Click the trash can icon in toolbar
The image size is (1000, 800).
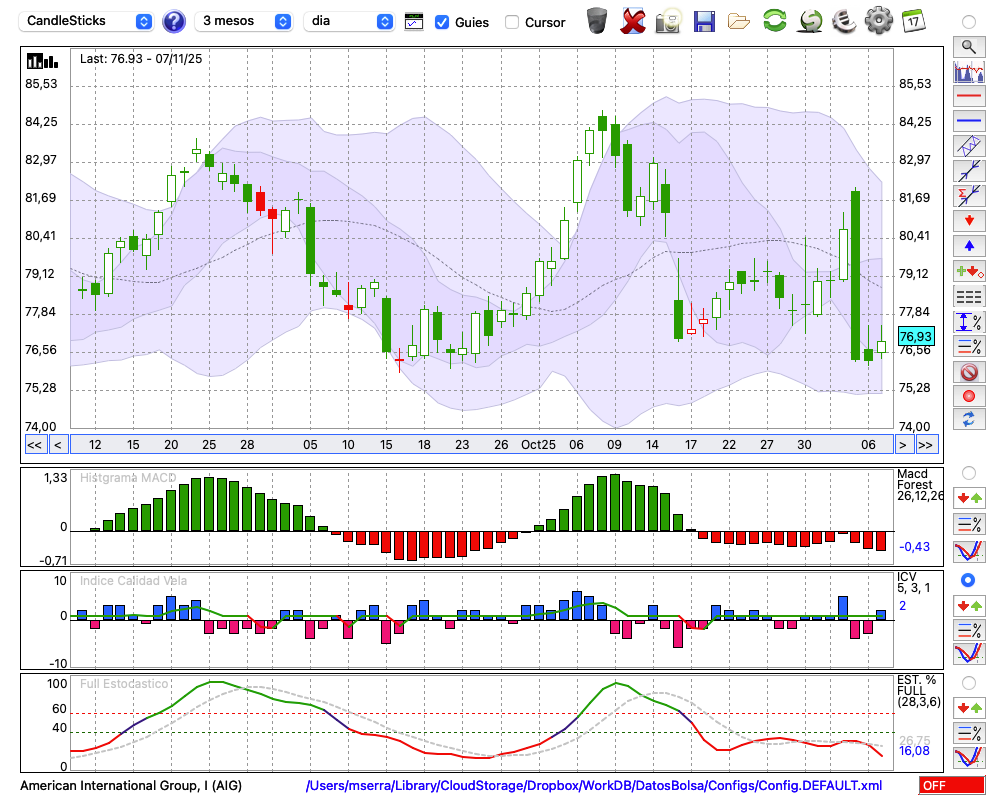click(597, 20)
